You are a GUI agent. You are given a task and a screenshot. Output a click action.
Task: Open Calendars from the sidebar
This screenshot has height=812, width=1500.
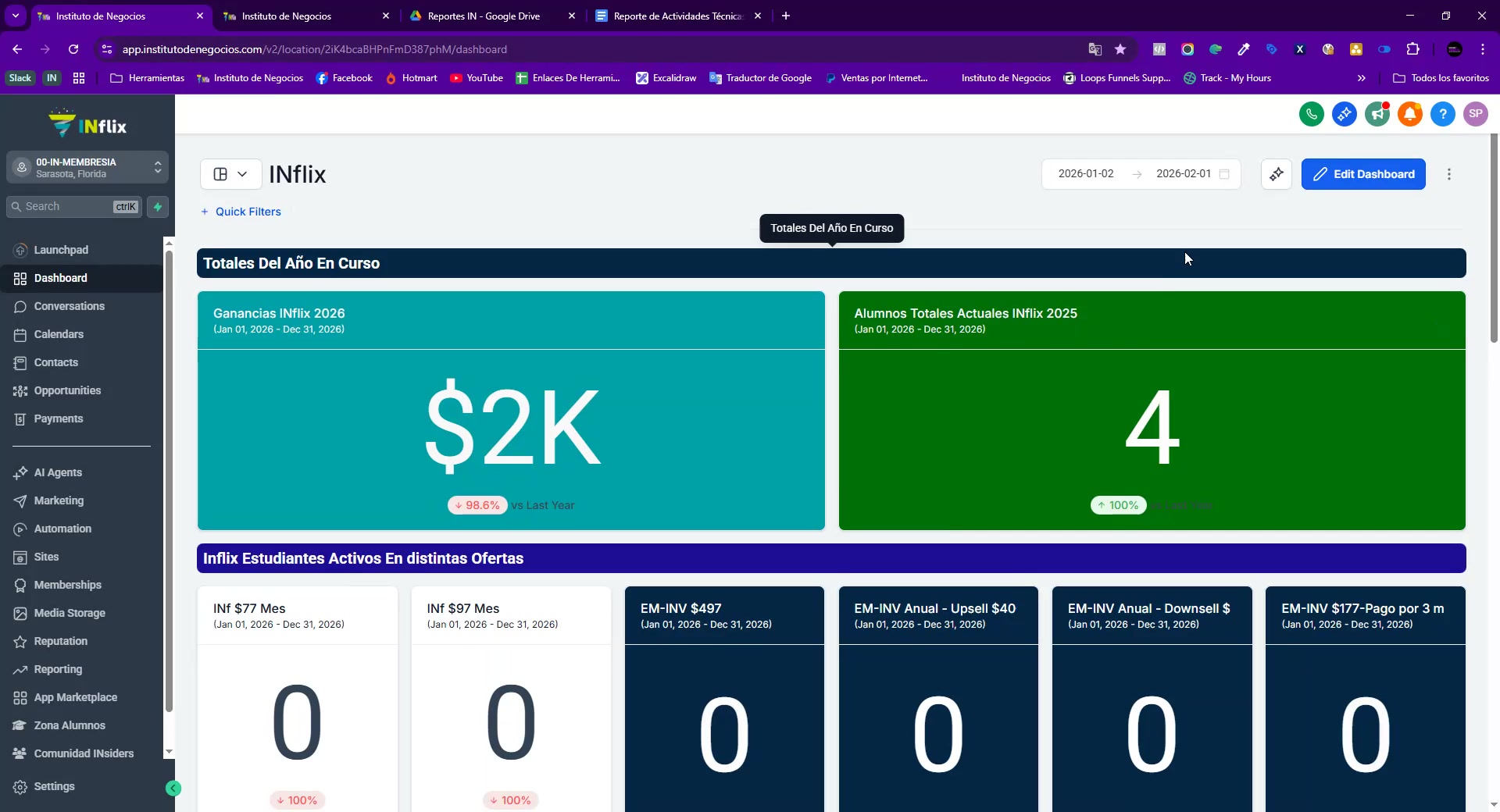(x=59, y=334)
